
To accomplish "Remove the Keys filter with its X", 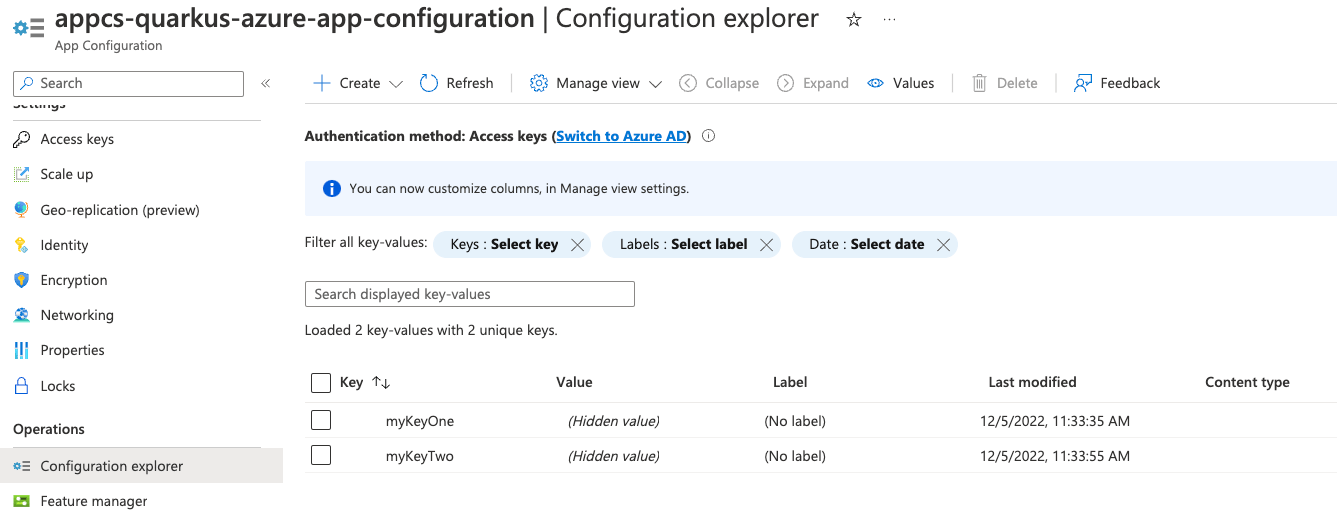I will 577,244.
